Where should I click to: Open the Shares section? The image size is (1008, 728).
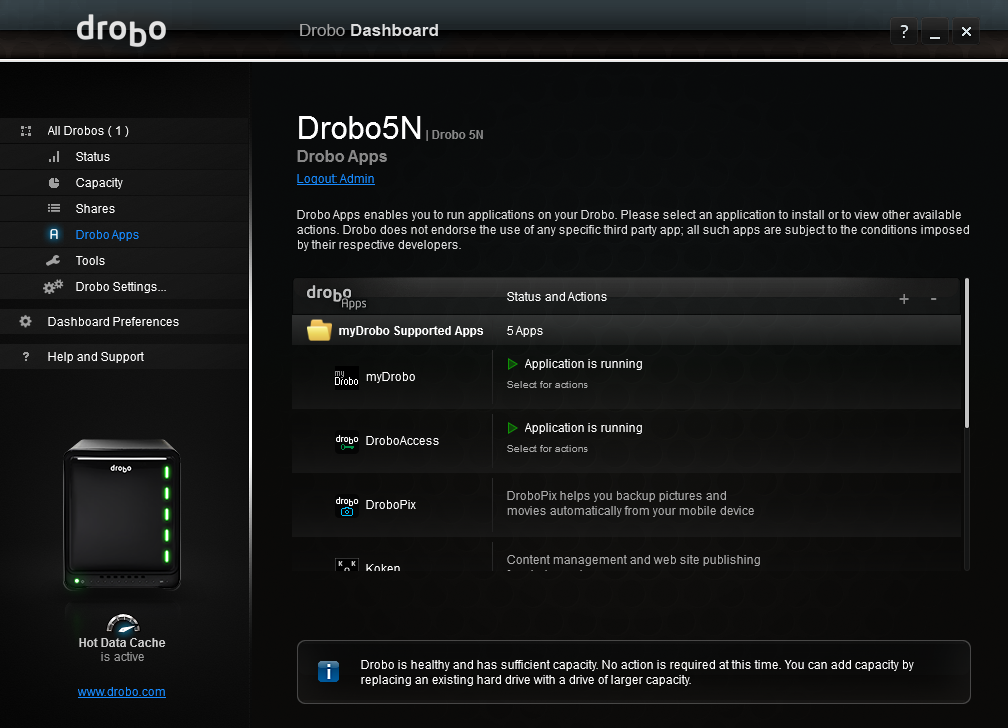click(95, 209)
